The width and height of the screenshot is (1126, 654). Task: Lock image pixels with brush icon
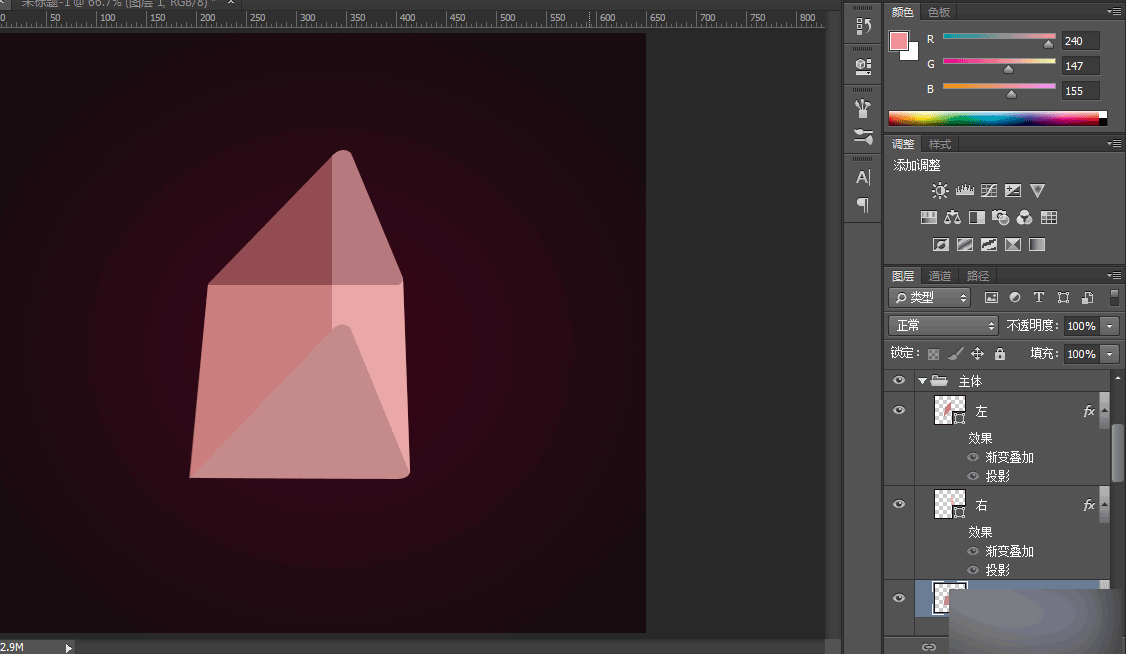point(956,354)
